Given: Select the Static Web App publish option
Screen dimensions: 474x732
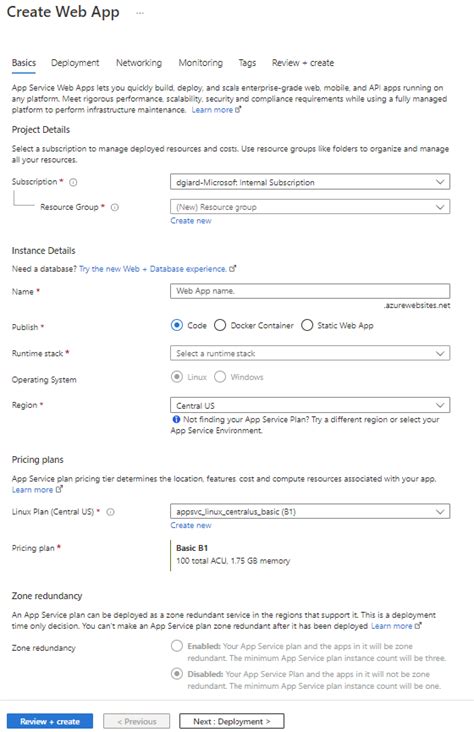Looking at the screenshot, I should point(307,325).
